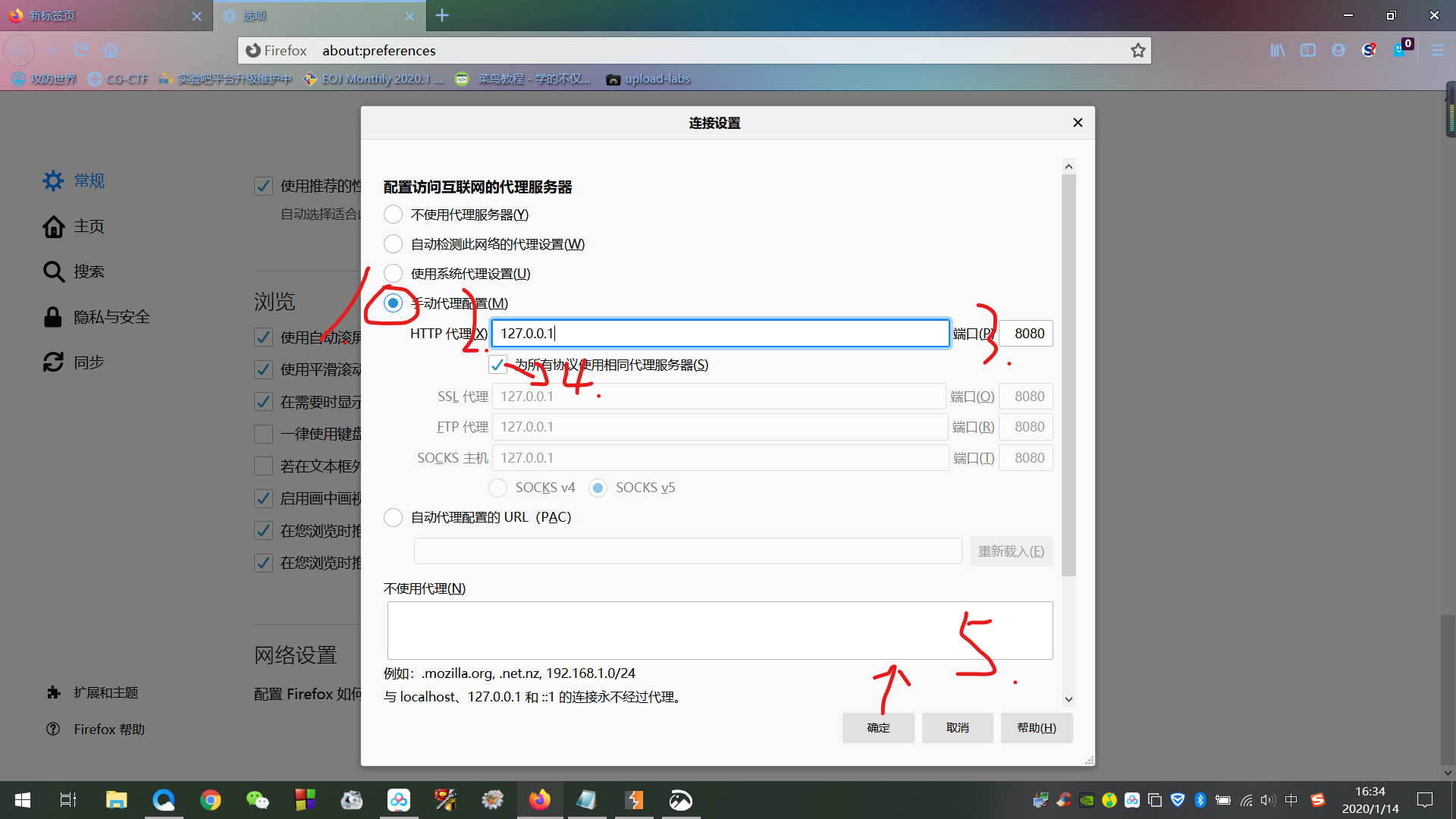Launch Google Chrome from the taskbar
1456x819 pixels.
[x=210, y=800]
